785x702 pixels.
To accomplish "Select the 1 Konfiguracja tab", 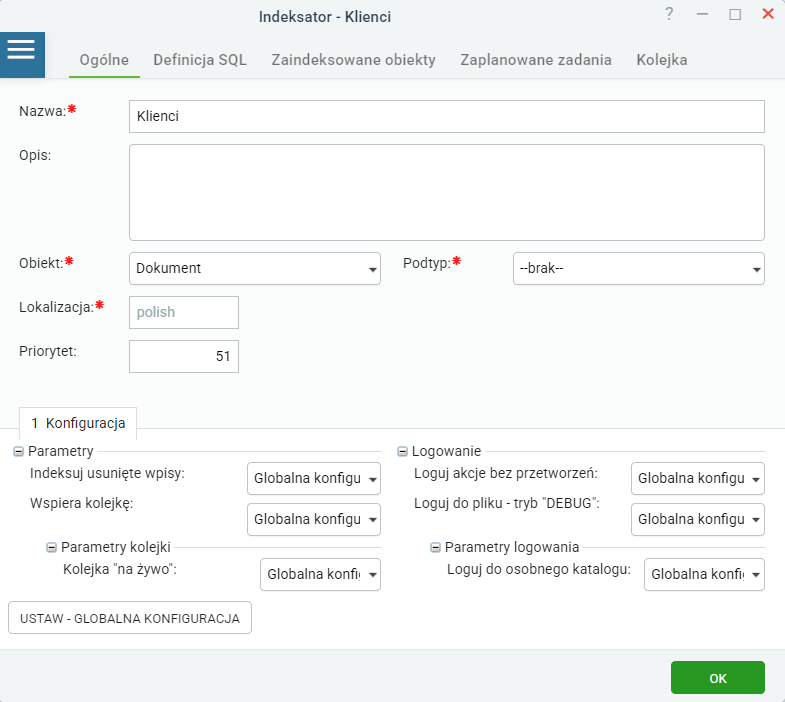I will click(78, 423).
